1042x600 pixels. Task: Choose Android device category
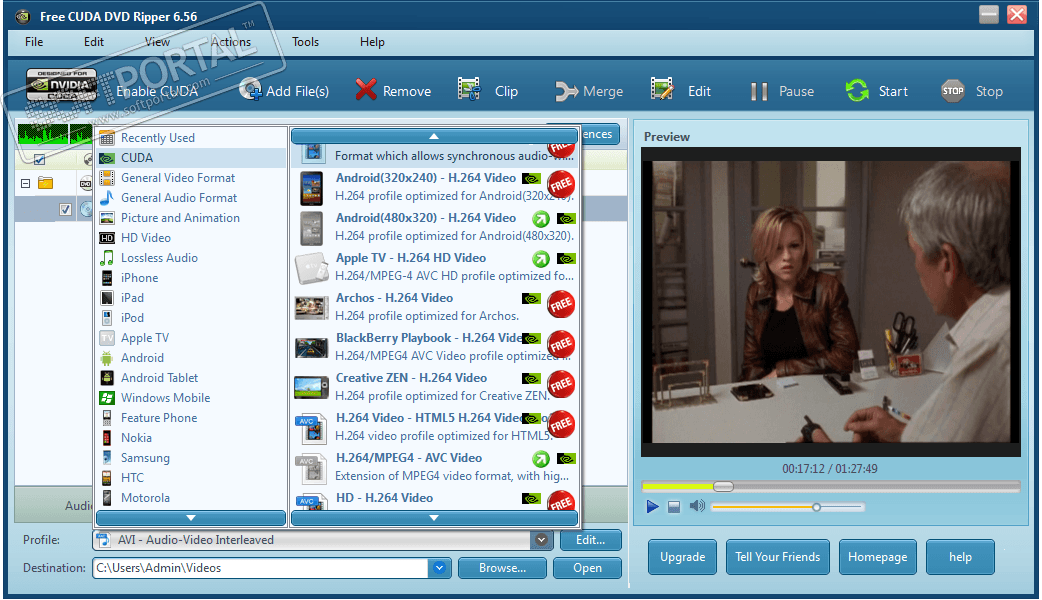coord(191,357)
